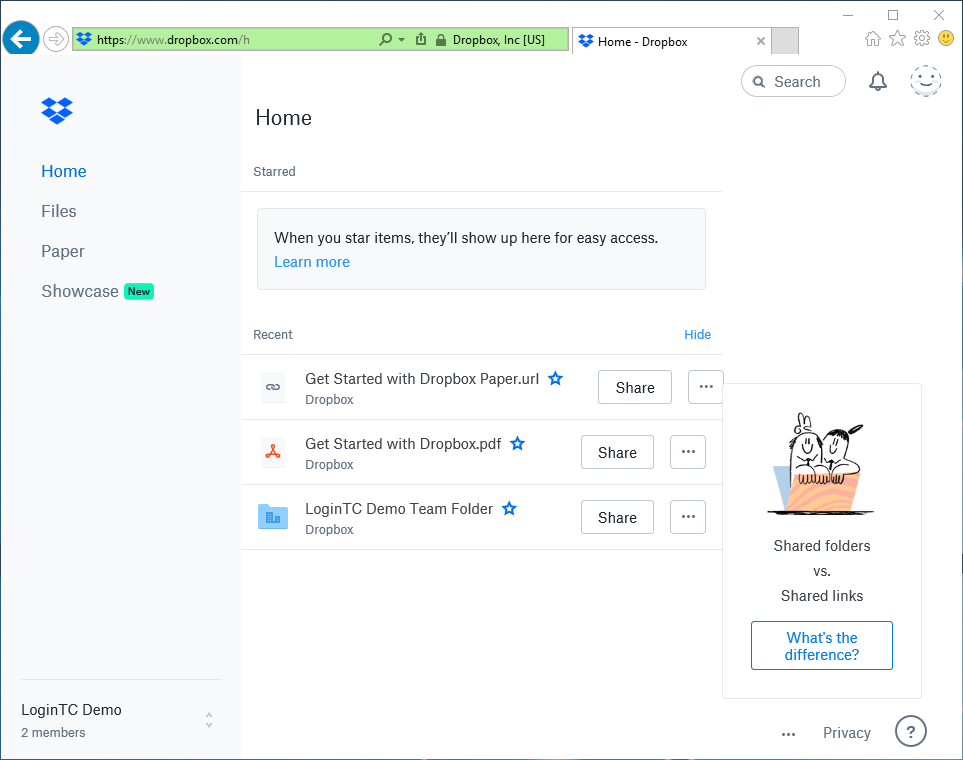Image resolution: width=963 pixels, height=760 pixels.
Task: Toggle star on Get Started with Dropbox Paper.url
Action: pos(555,378)
